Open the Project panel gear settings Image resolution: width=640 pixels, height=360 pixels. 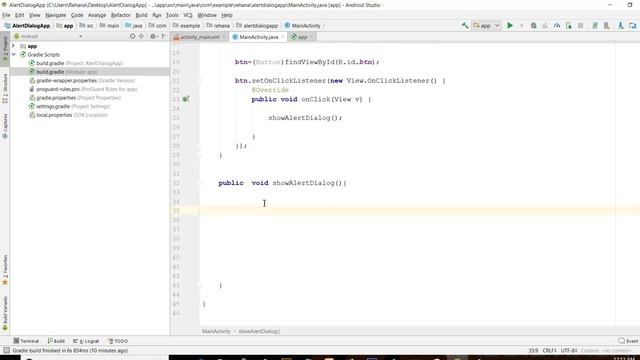pos(153,36)
